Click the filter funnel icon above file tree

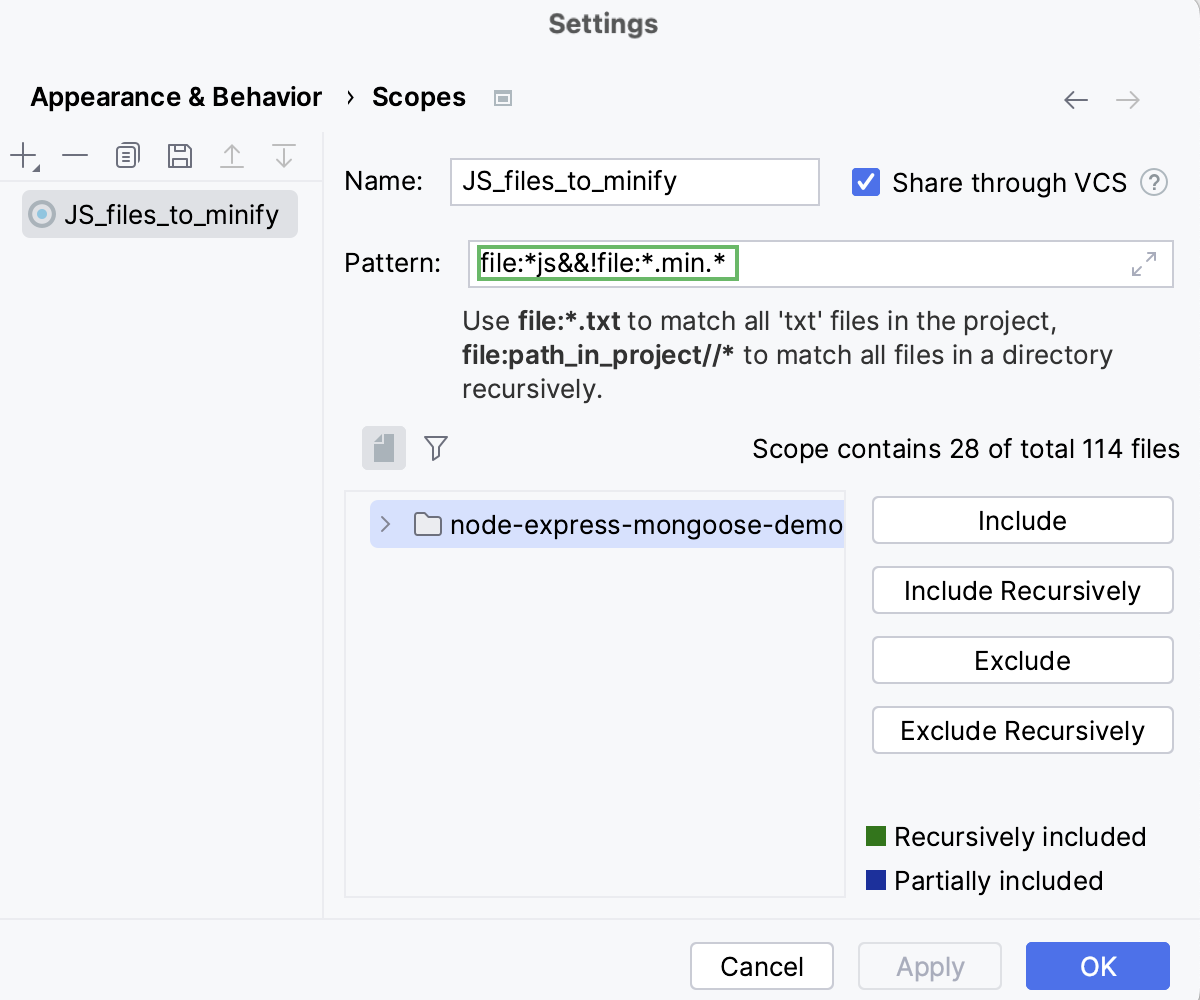pyautogui.click(x=435, y=448)
